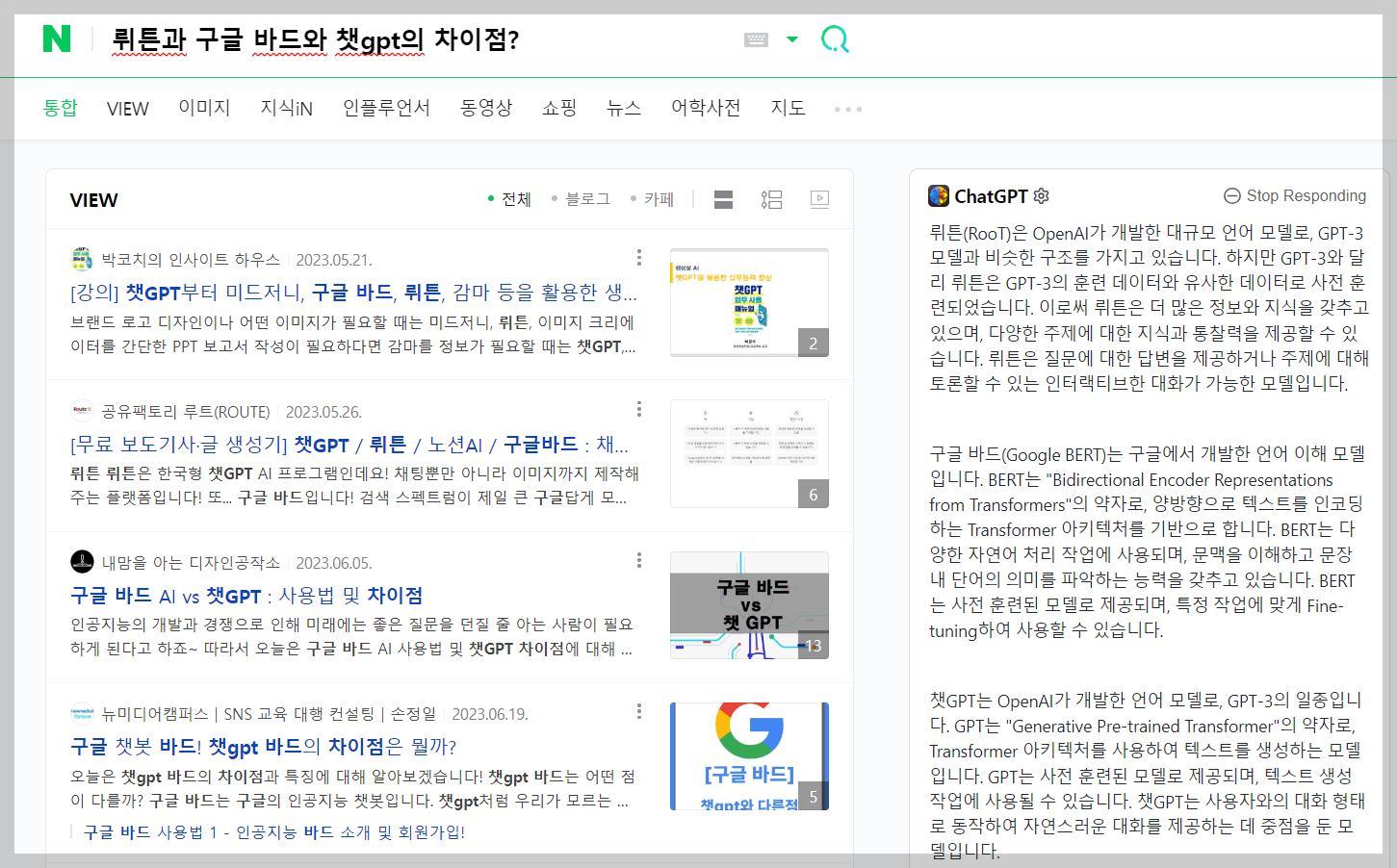
Task: Open the 이미지 tab
Action: 204,108
